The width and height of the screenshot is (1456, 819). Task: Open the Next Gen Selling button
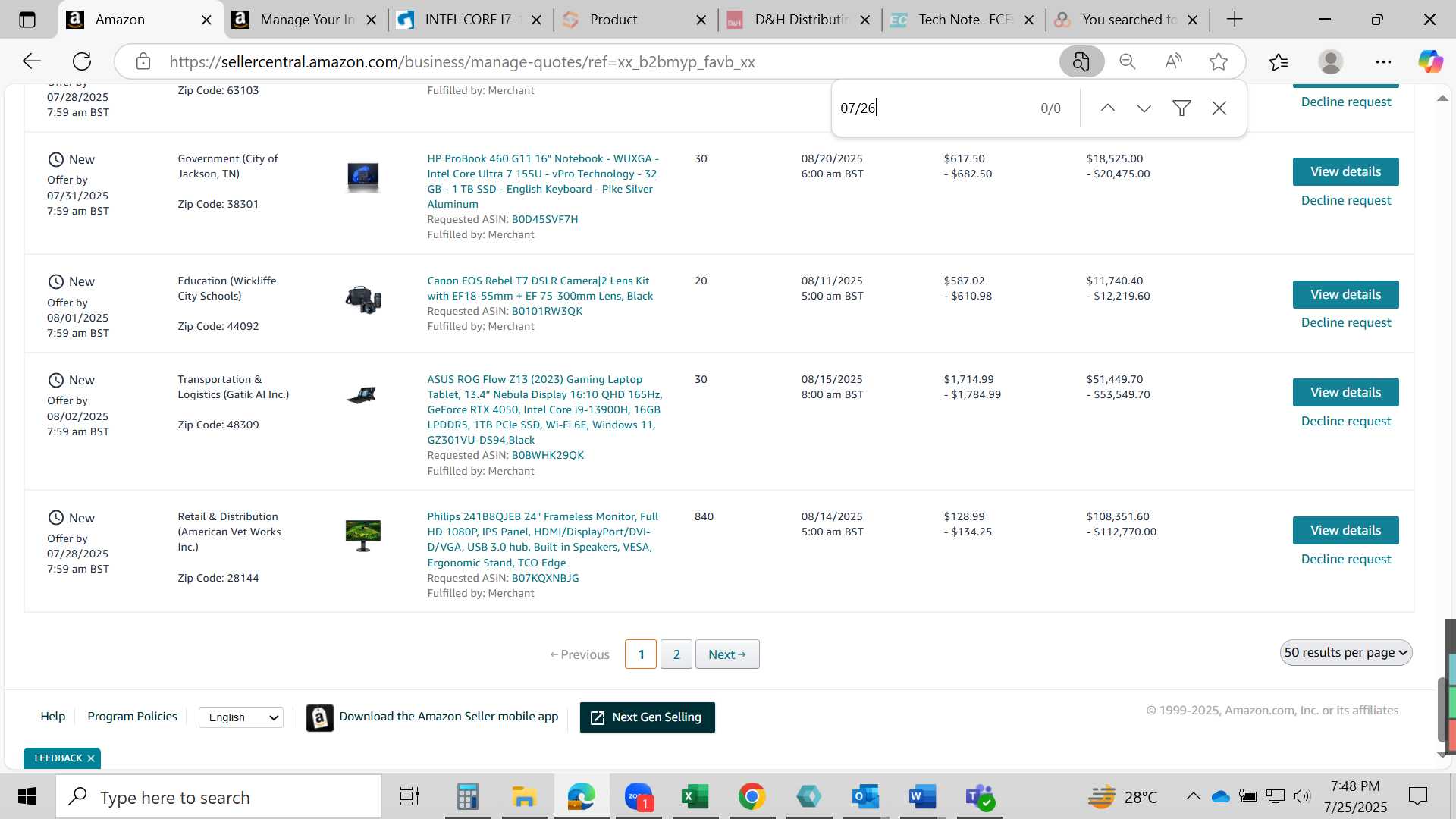coord(647,717)
